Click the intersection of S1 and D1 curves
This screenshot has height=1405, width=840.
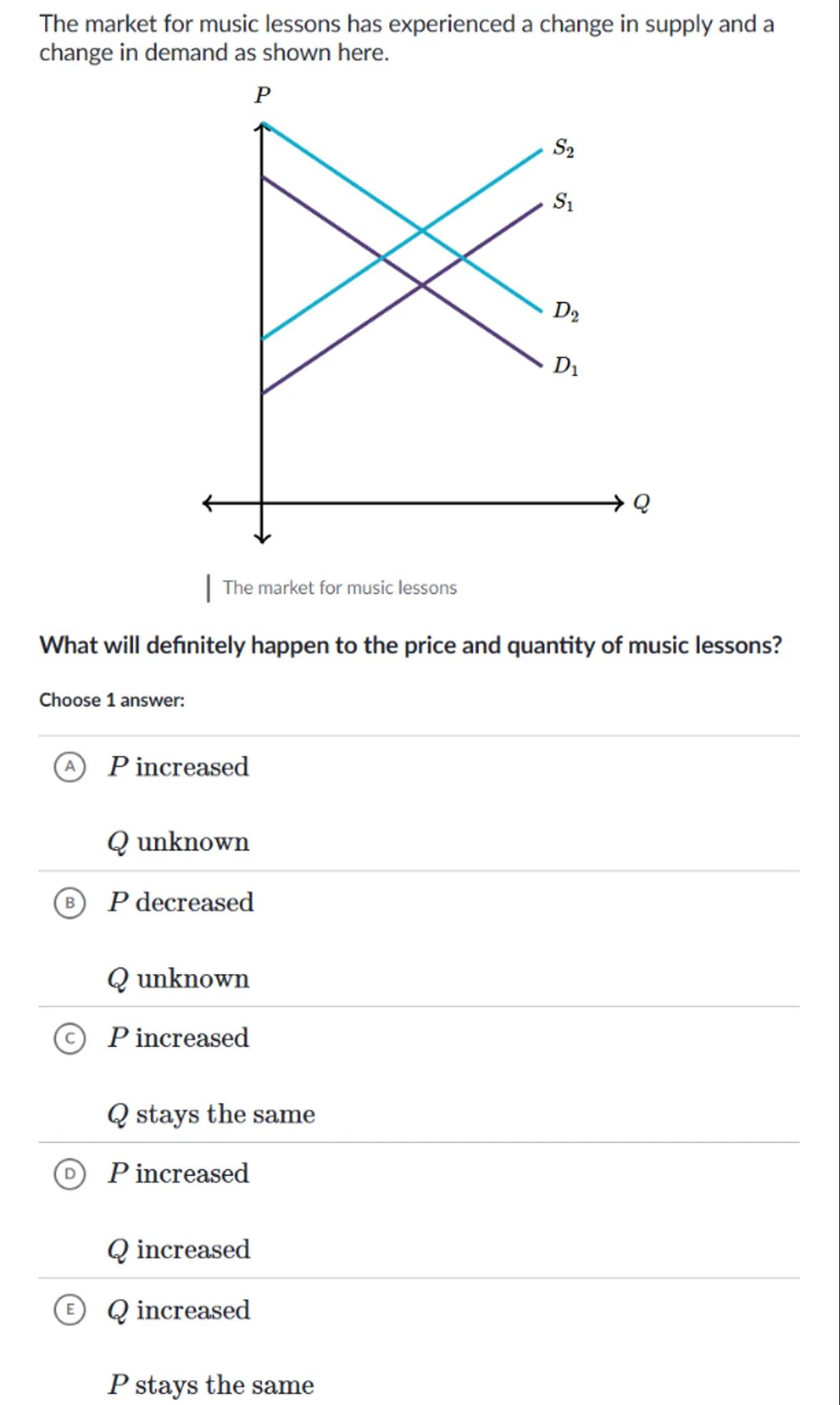422,284
